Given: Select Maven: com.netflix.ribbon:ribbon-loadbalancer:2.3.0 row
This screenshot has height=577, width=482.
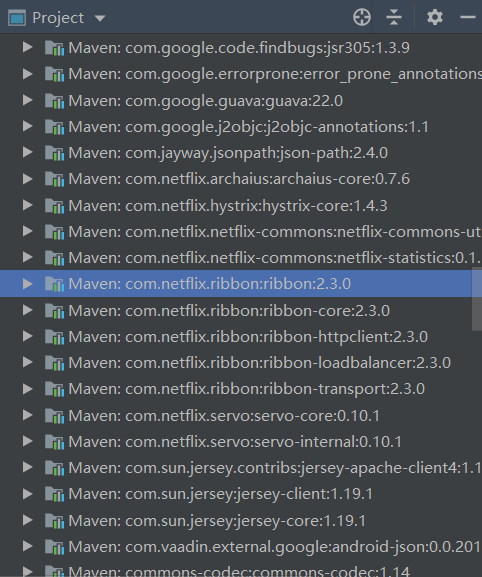Looking at the screenshot, I should pyautogui.click(x=241, y=363).
